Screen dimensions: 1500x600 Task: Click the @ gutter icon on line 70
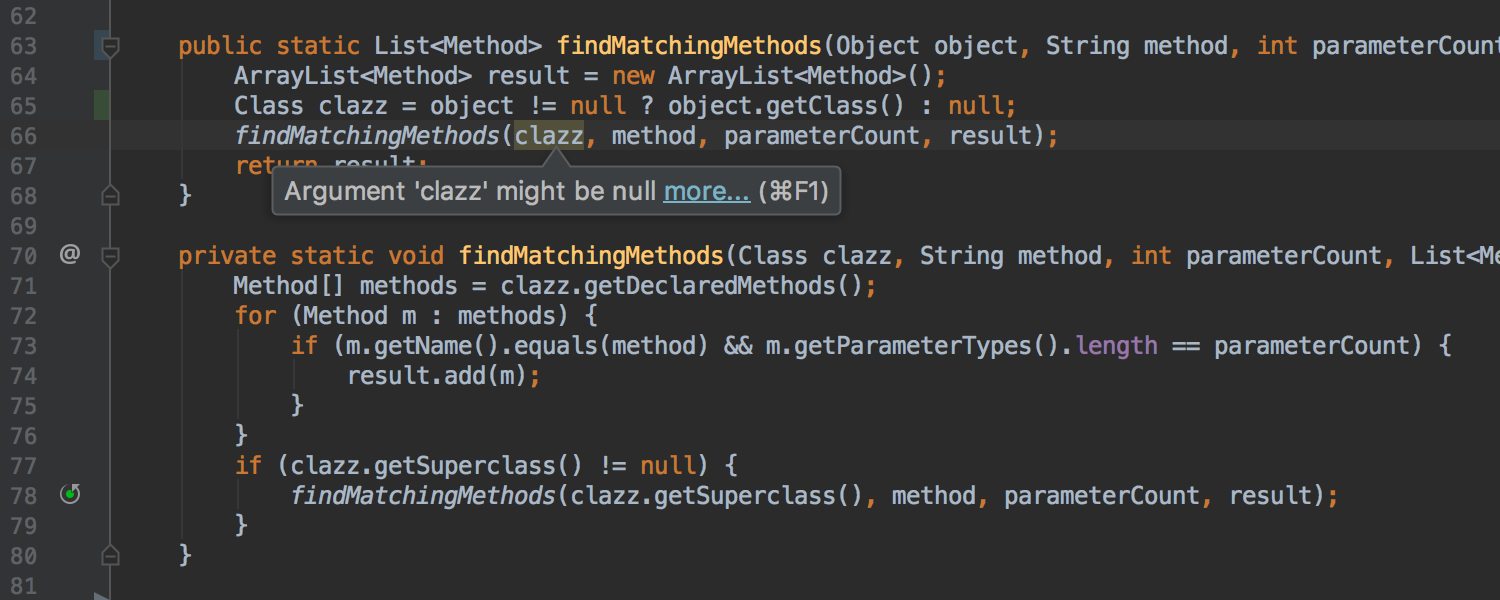(x=69, y=255)
